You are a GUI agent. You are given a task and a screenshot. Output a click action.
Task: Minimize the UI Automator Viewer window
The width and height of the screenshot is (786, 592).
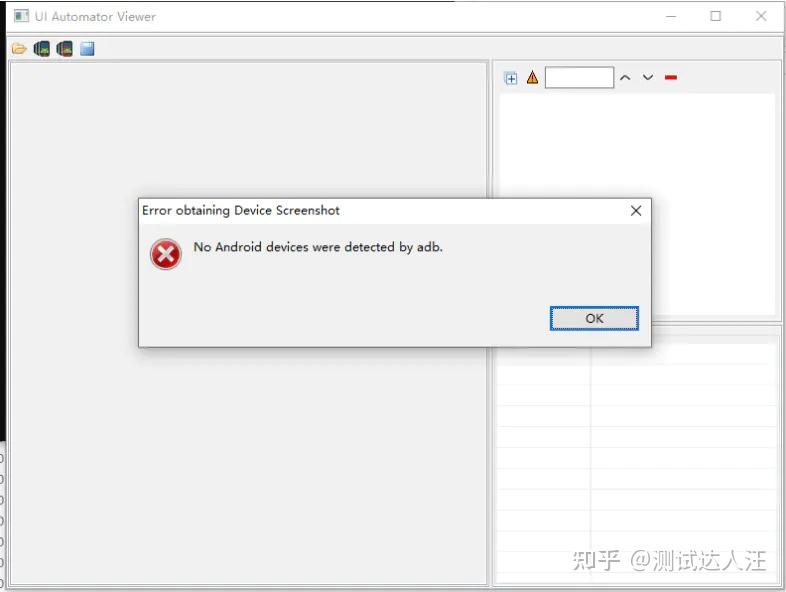(671, 17)
